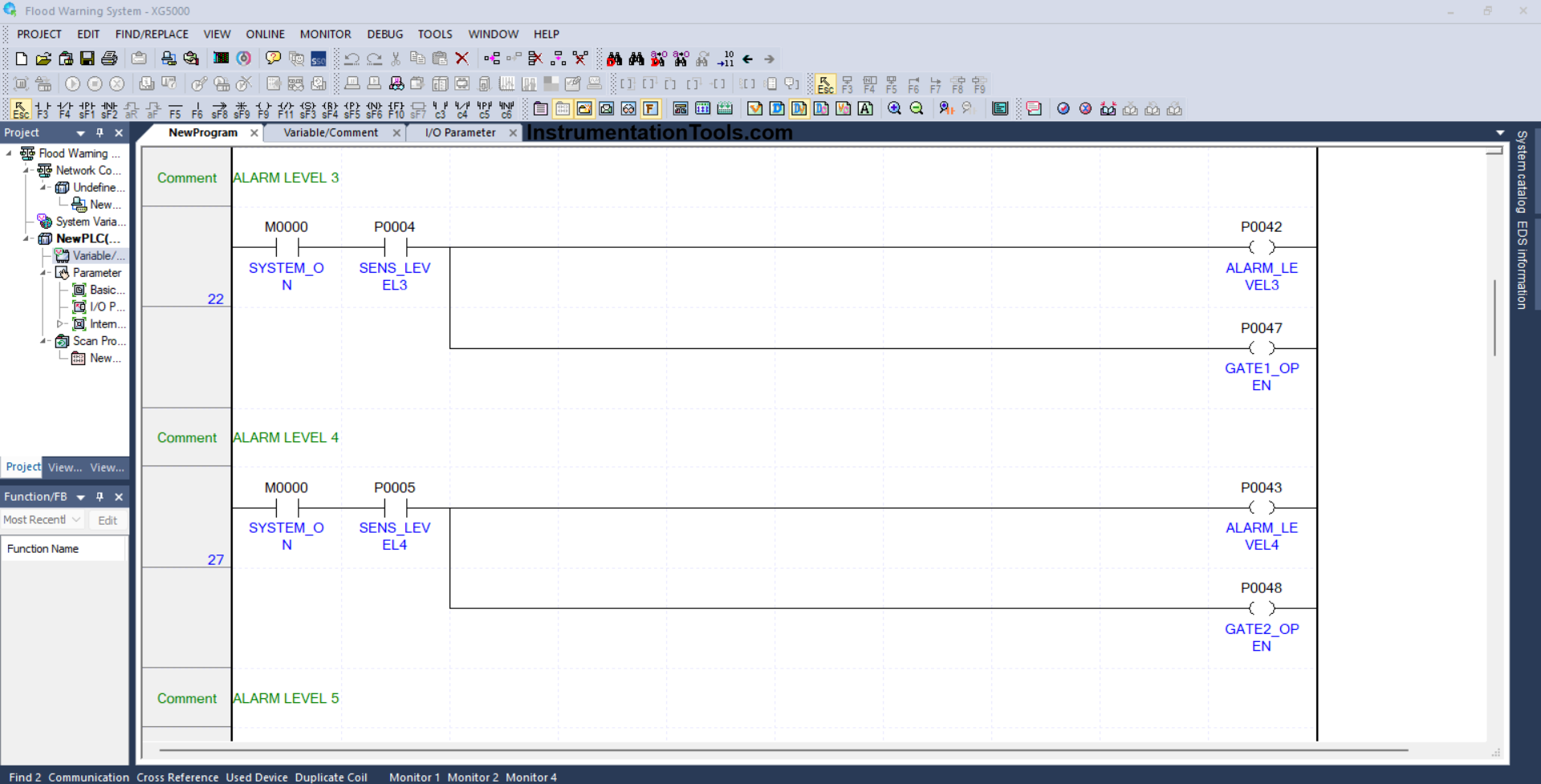
Task: Expand the Intern... parameter node
Action: 59,324
